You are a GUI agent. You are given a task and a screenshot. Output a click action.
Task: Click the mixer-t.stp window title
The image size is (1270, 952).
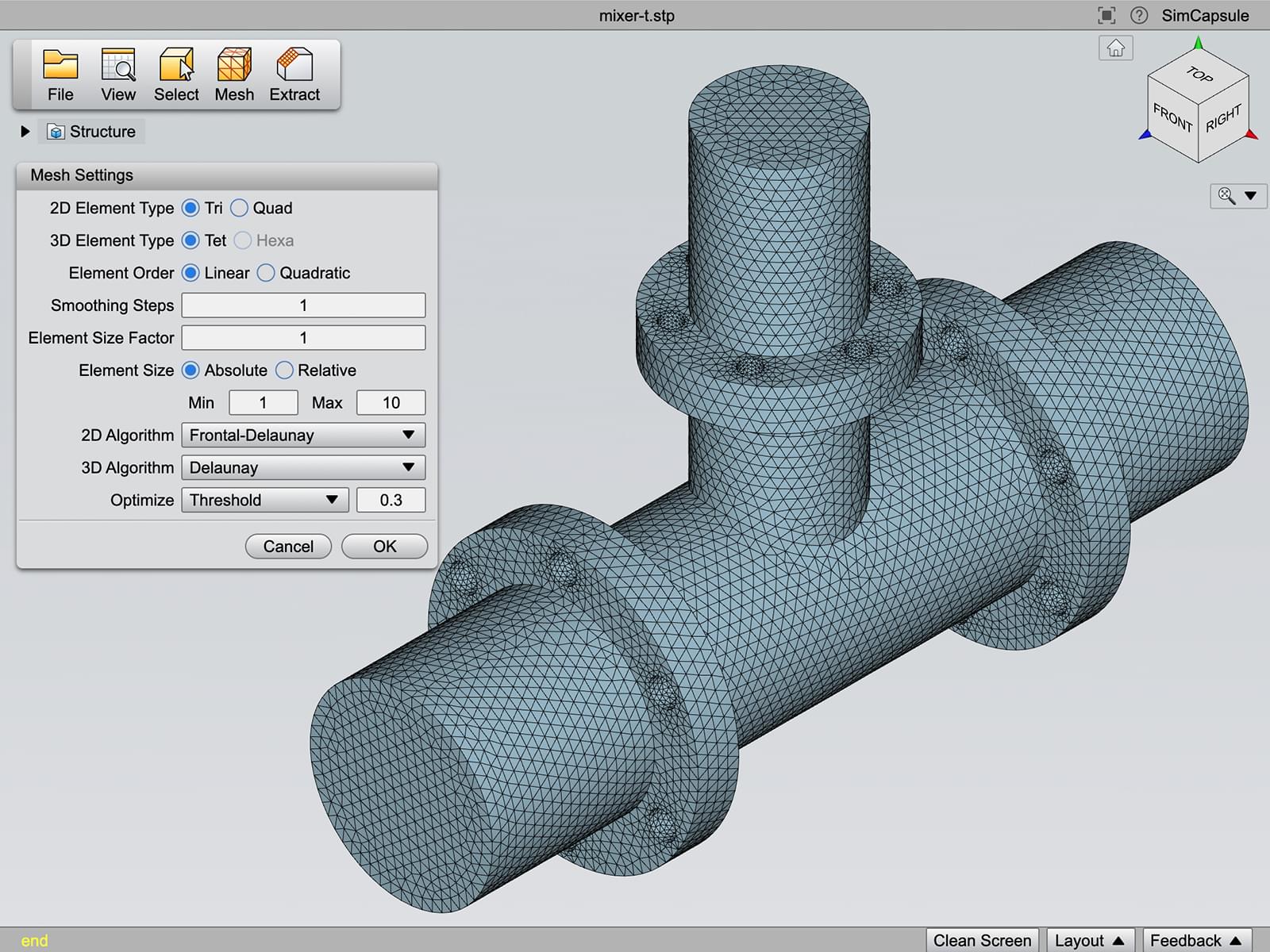(x=637, y=16)
